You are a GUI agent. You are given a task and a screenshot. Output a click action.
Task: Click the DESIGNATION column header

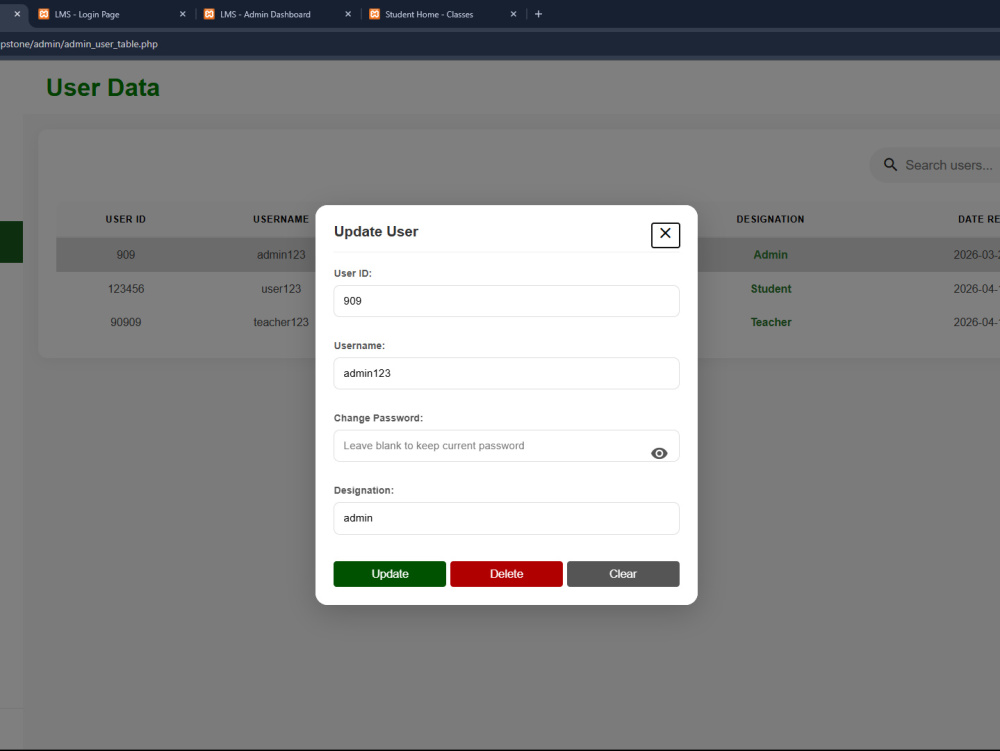770,219
